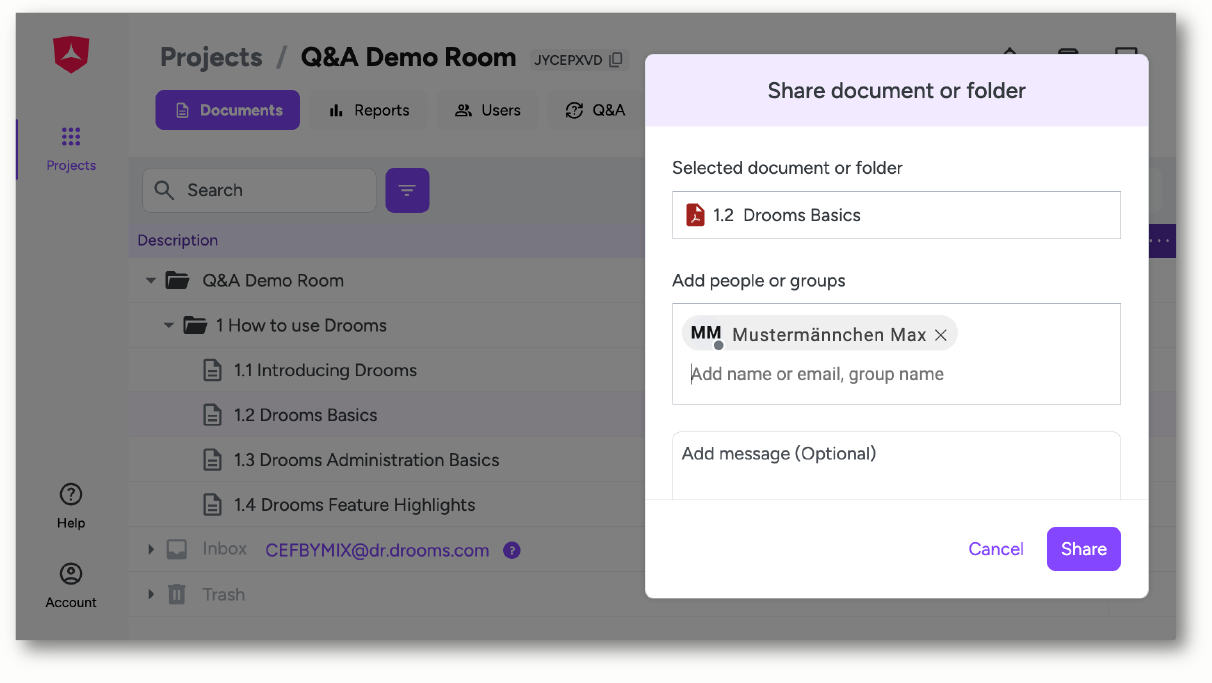
Task: Open Help from the left sidebar
Action: [x=71, y=506]
